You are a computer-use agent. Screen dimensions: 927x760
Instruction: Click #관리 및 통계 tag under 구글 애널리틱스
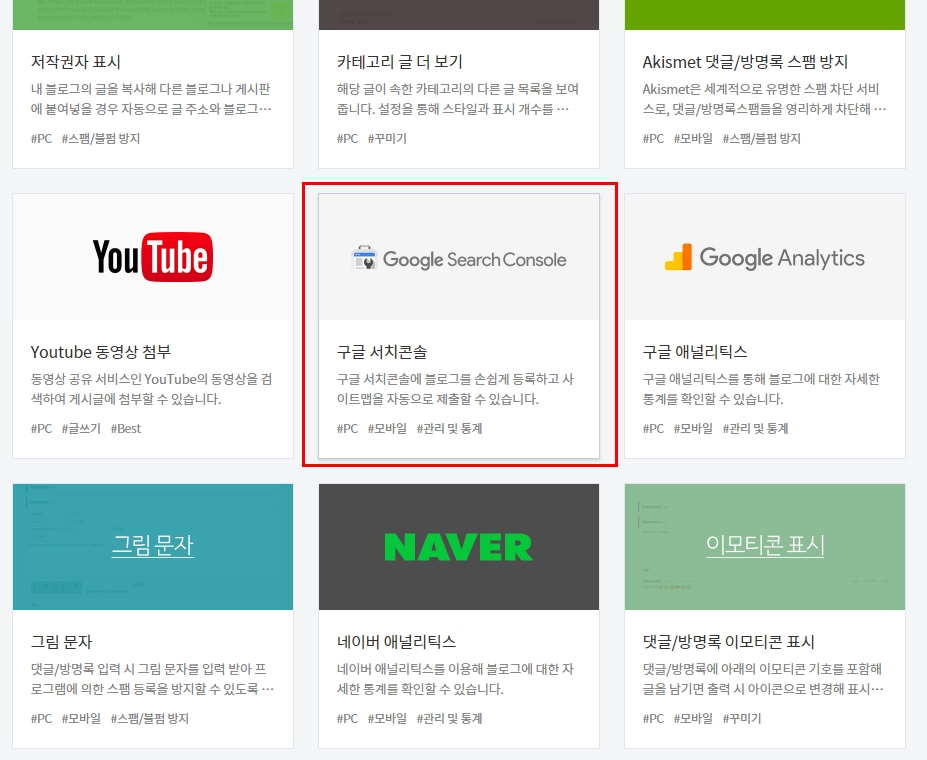756,428
